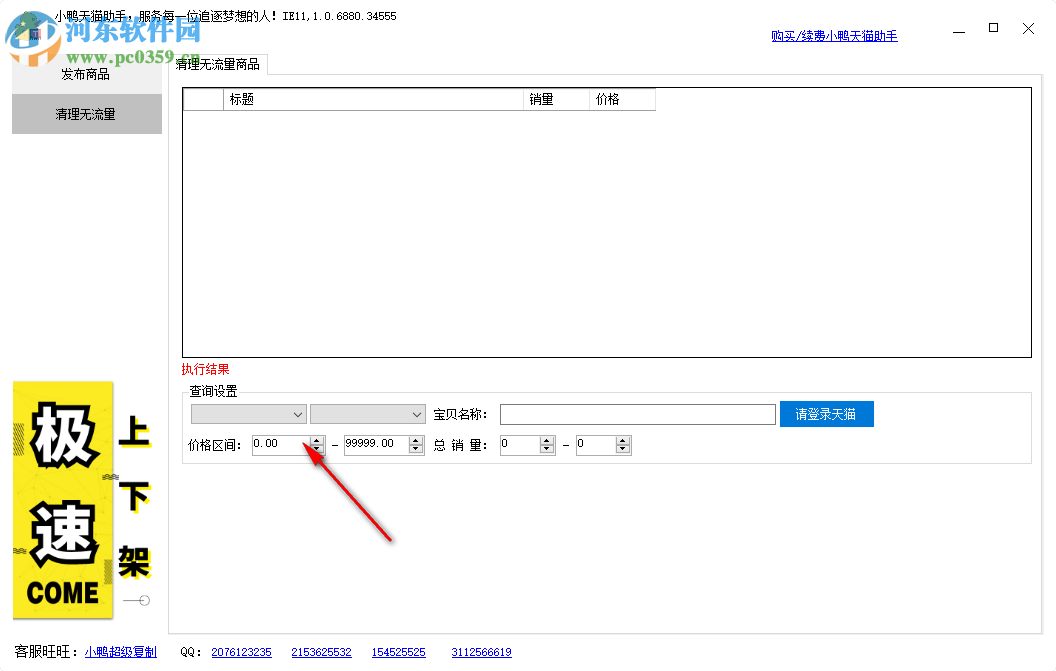The image size is (1056, 671).
Task: Open the 发布商品 sidebar section
Action: (x=86, y=74)
